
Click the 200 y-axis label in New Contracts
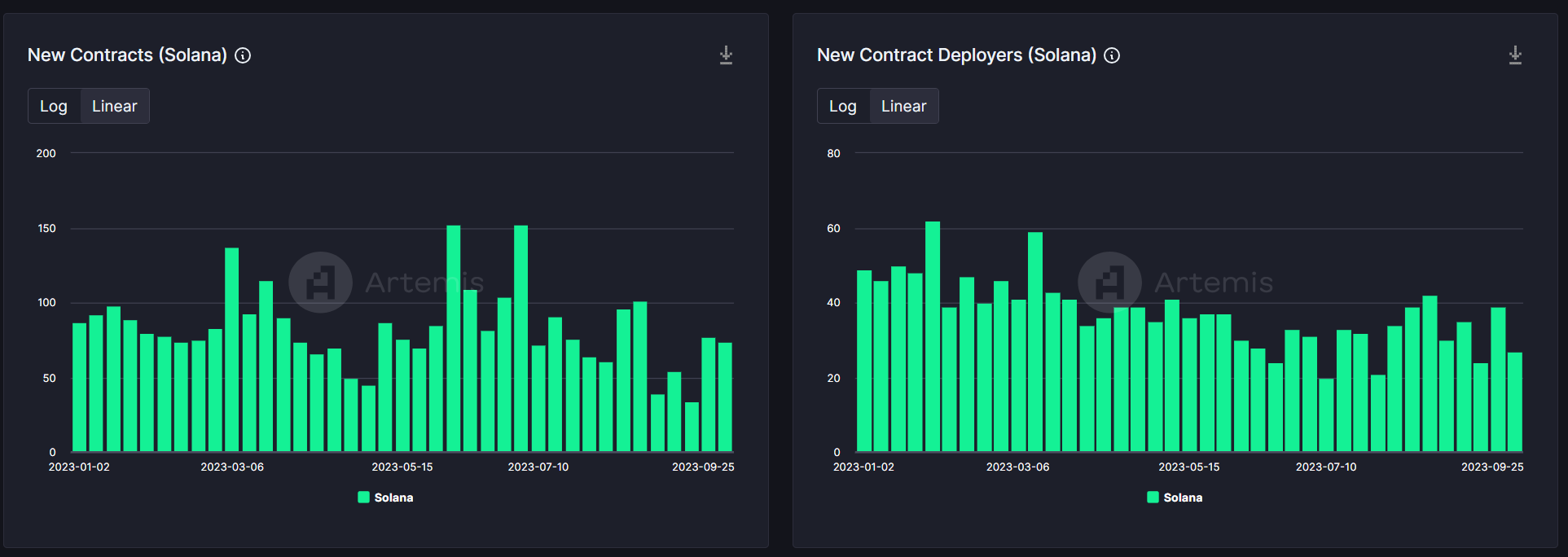pyautogui.click(x=46, y=153)
